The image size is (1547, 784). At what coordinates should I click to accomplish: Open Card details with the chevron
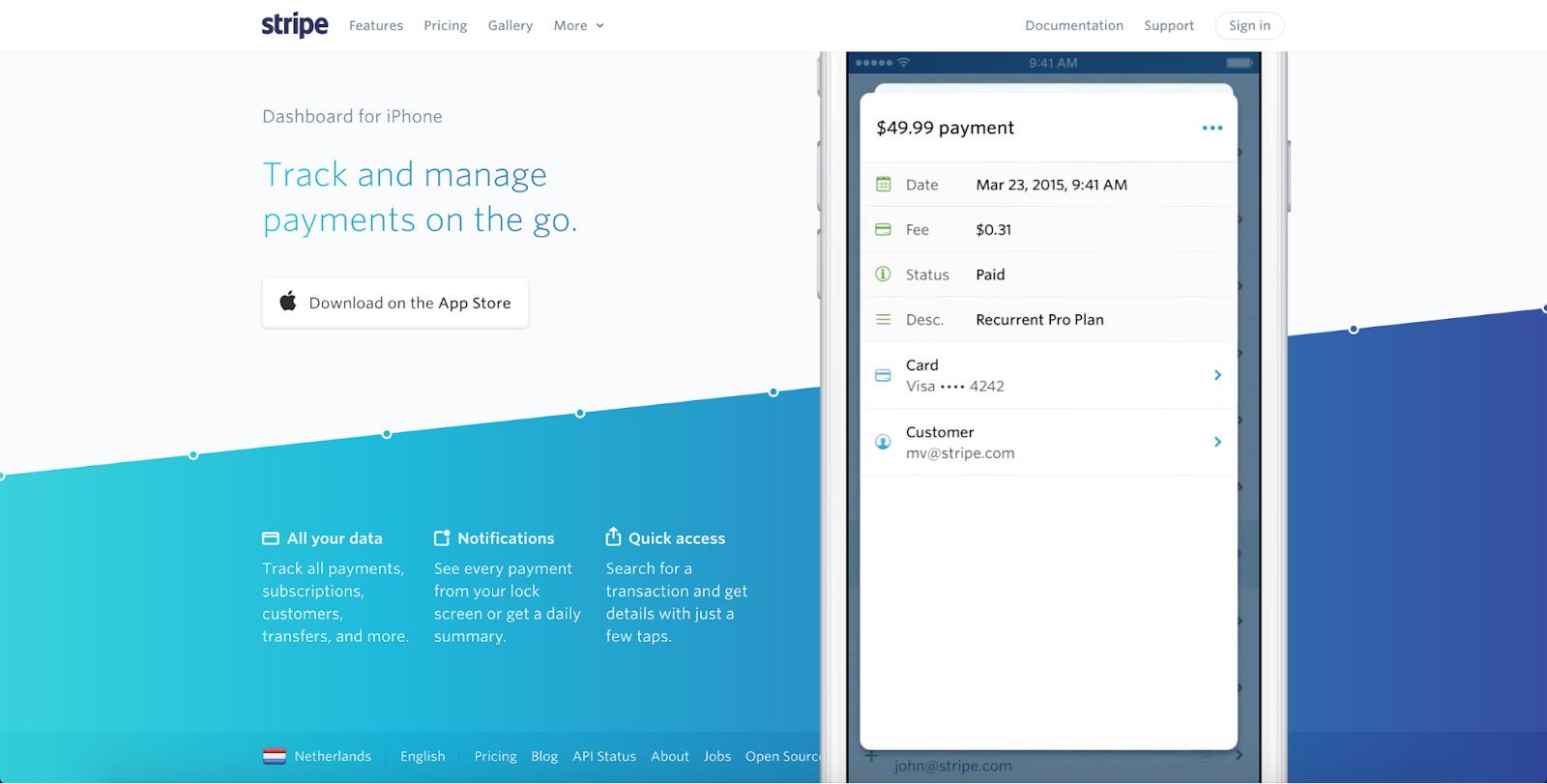click(x=1217, y=375)
